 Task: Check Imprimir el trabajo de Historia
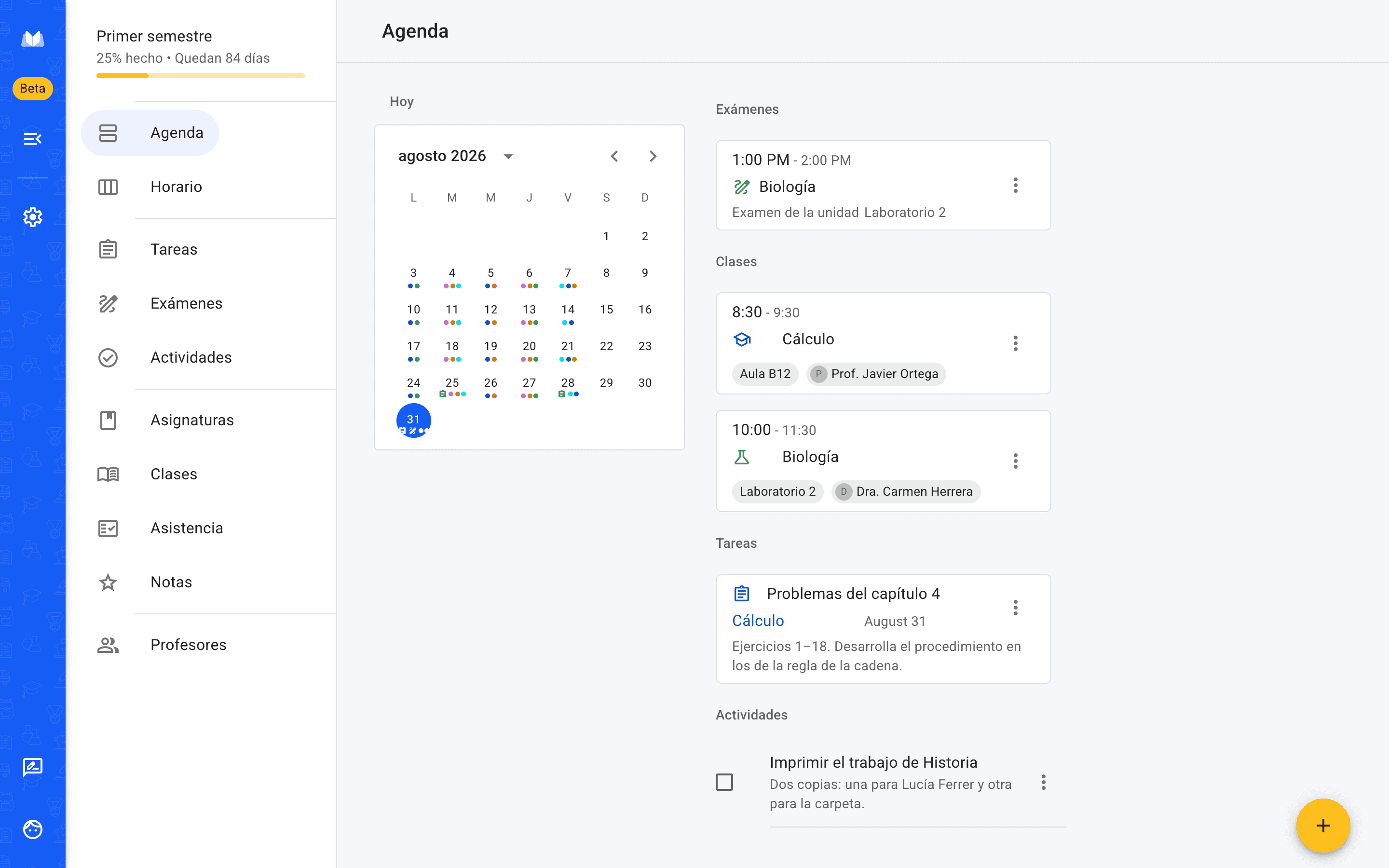tap(724, 782)
